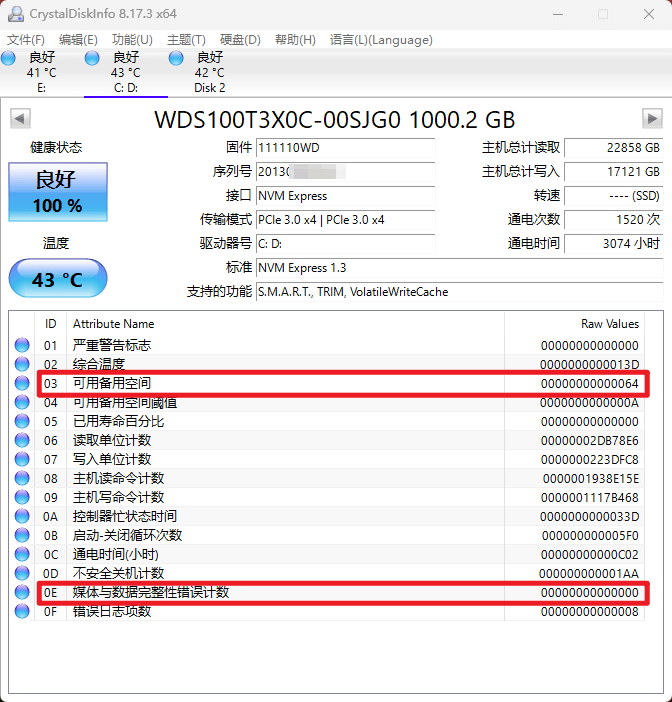Open the 文件(F) menu

[26, 40]
